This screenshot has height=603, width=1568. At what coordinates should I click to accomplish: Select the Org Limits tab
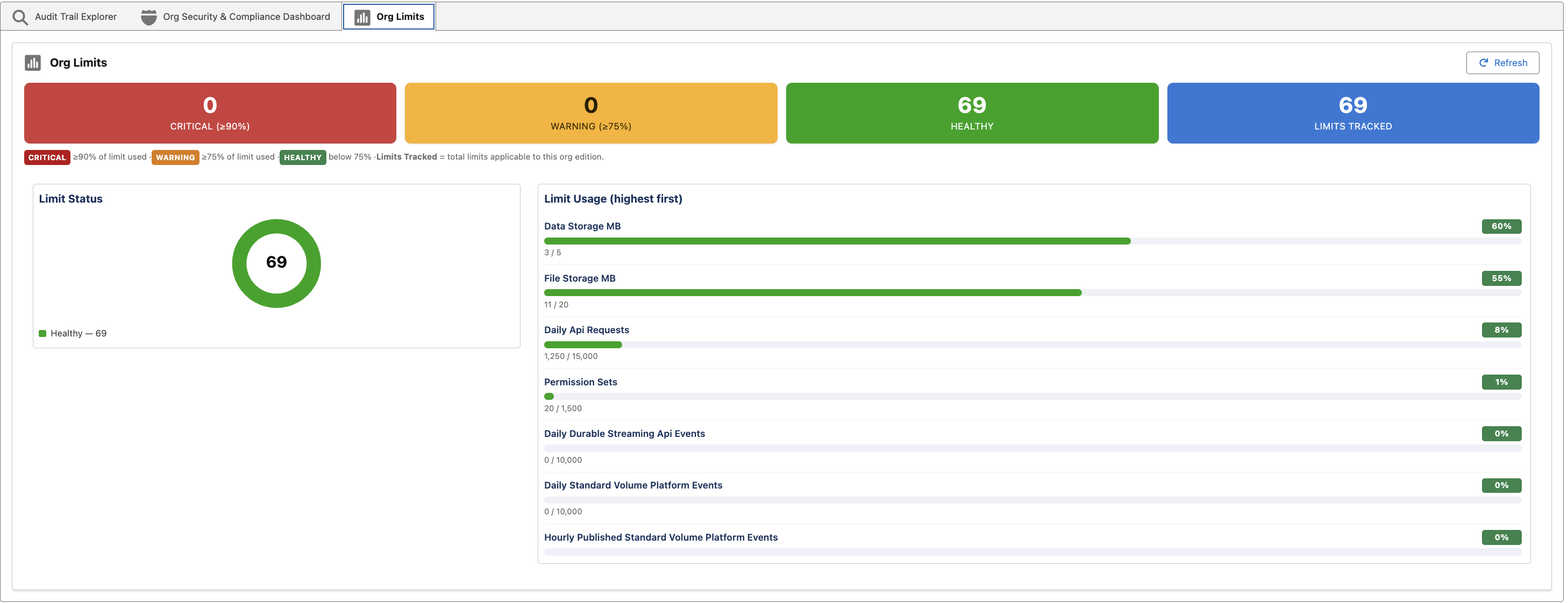click(x=389, y=17)
